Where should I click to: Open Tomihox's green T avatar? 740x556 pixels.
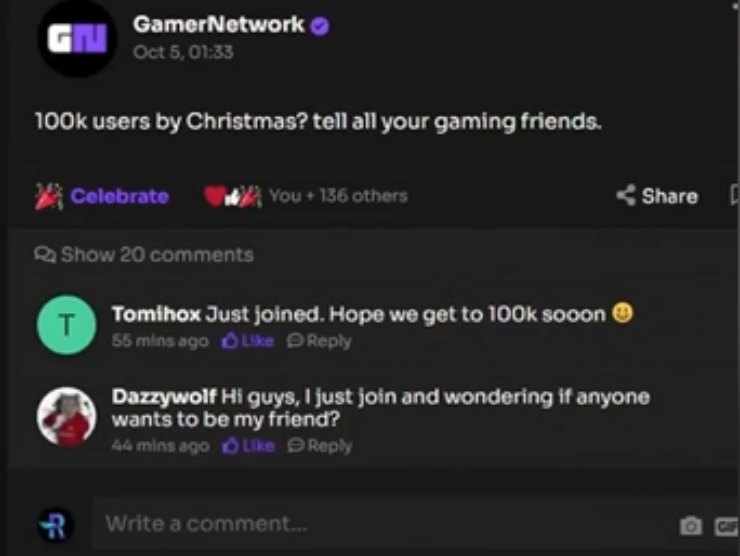[67, 325]
